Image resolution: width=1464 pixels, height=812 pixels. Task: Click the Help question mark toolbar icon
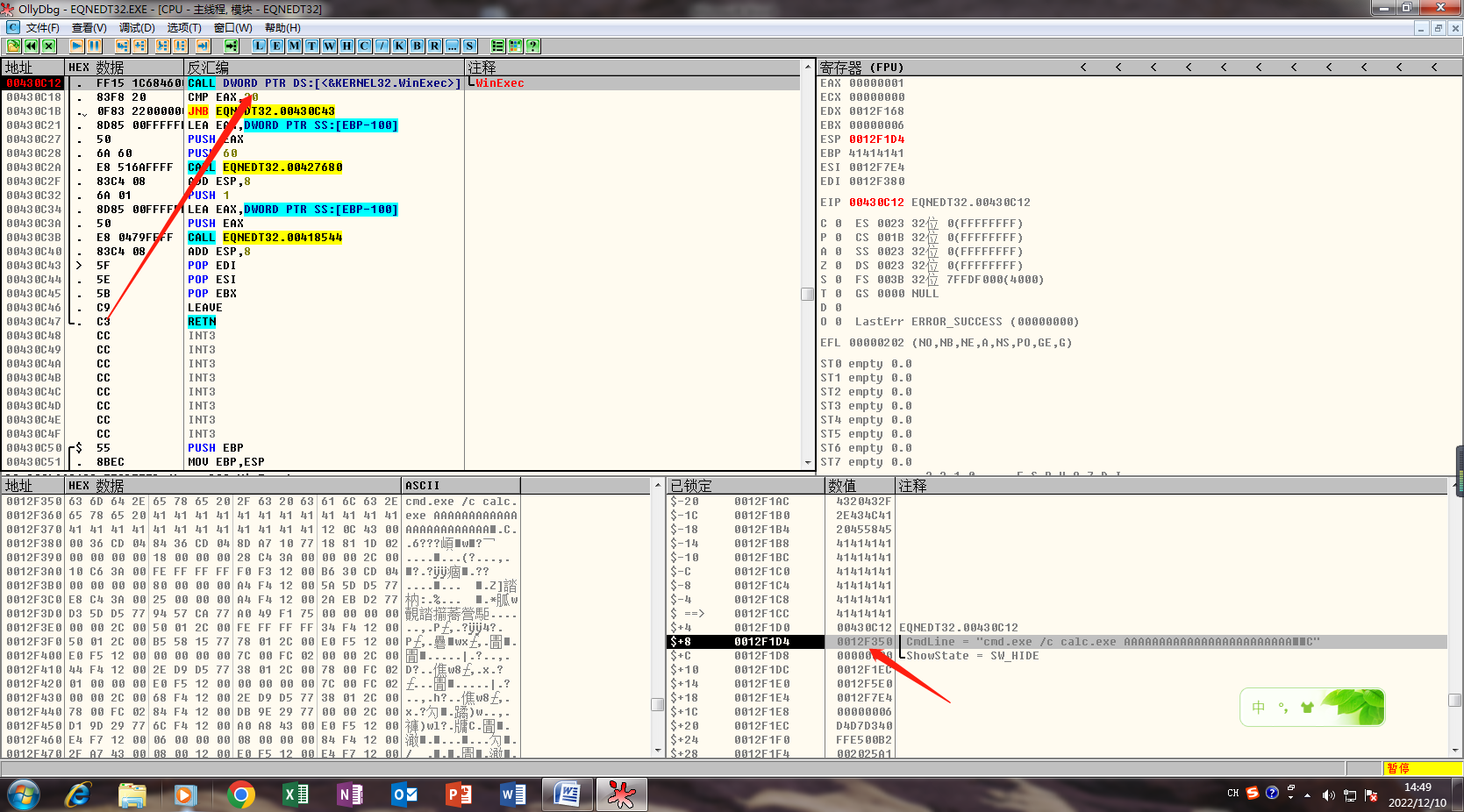[x=532, y=46]
